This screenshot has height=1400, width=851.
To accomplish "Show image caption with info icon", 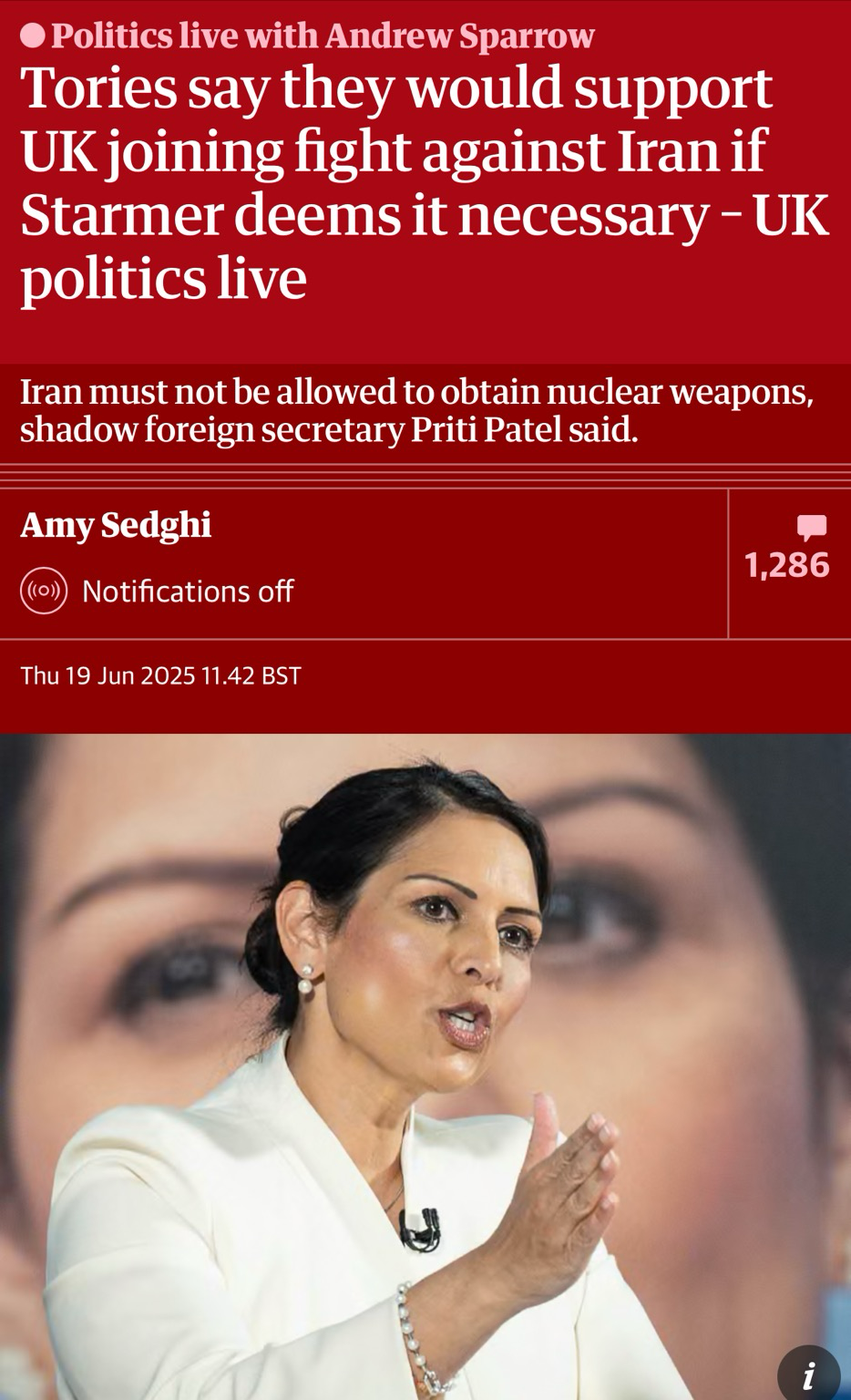I will [x=808, y=1374].
